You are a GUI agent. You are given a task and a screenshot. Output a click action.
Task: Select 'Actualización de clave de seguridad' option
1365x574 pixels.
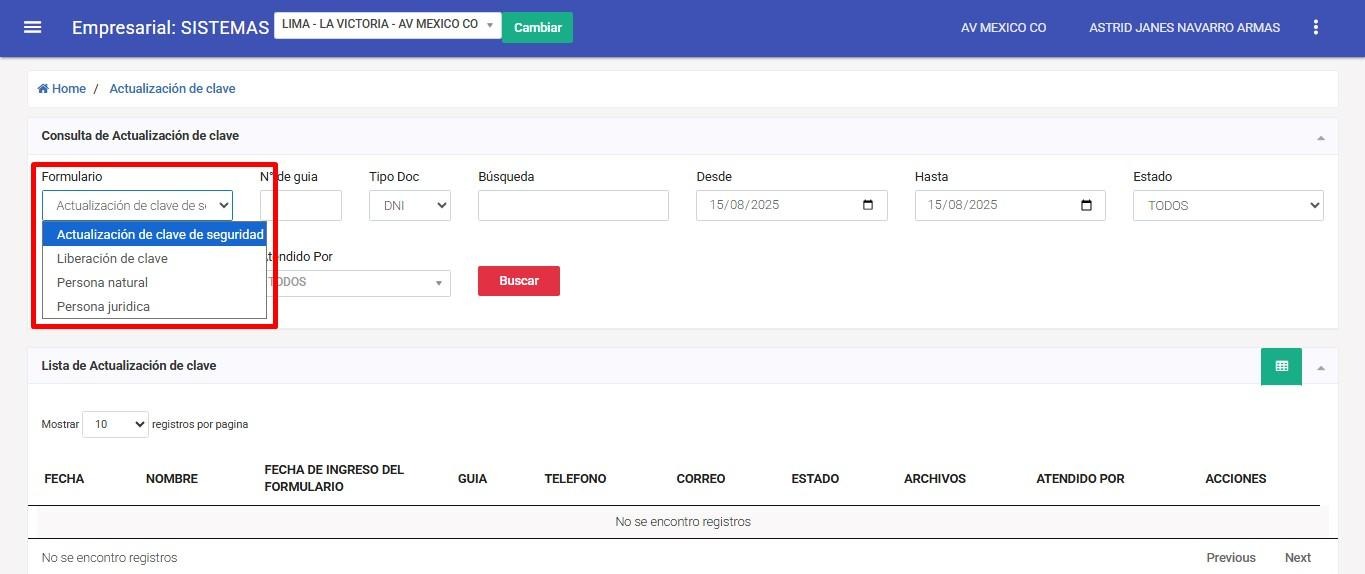tap(160, 235)
